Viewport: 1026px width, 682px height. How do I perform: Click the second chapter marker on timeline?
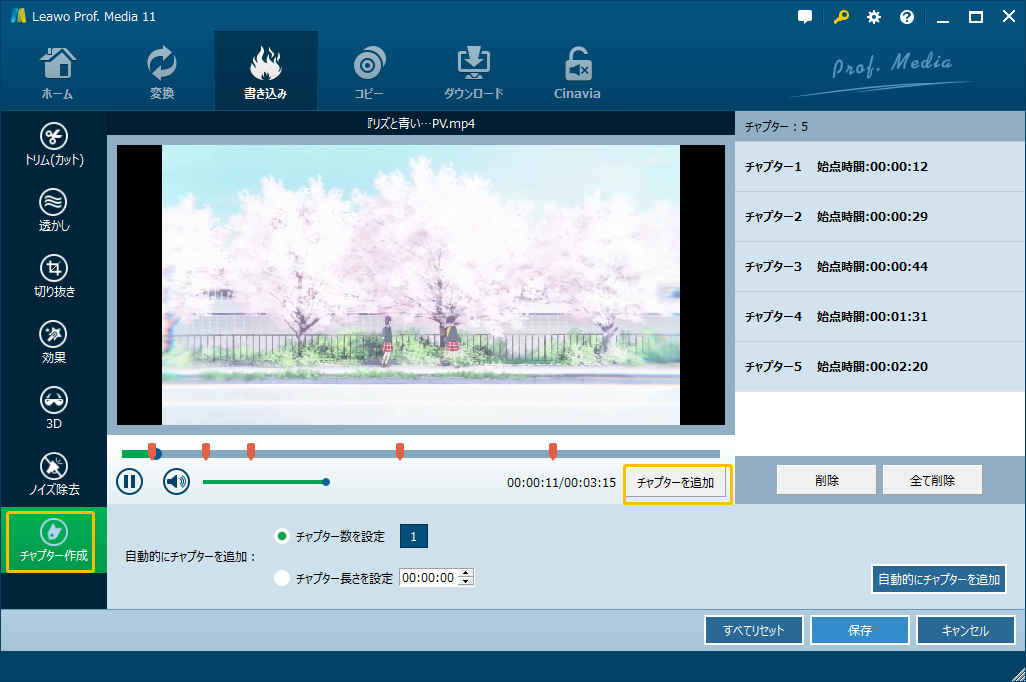[x=205, y=450]
